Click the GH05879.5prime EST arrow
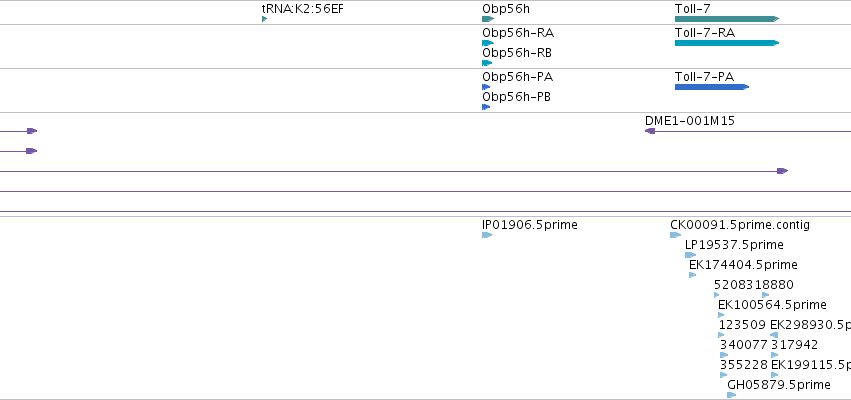 click(x=732, y=395)
